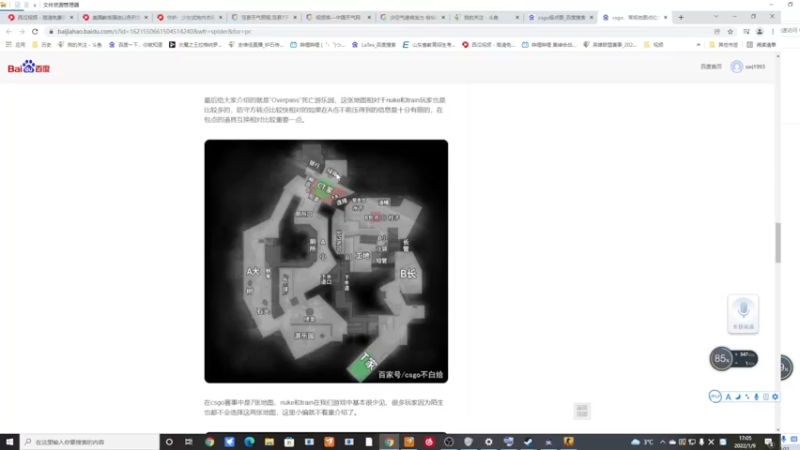Go forward using the forward arrow
The height and width of the screenshot is (450, 800).
point(21,31)
